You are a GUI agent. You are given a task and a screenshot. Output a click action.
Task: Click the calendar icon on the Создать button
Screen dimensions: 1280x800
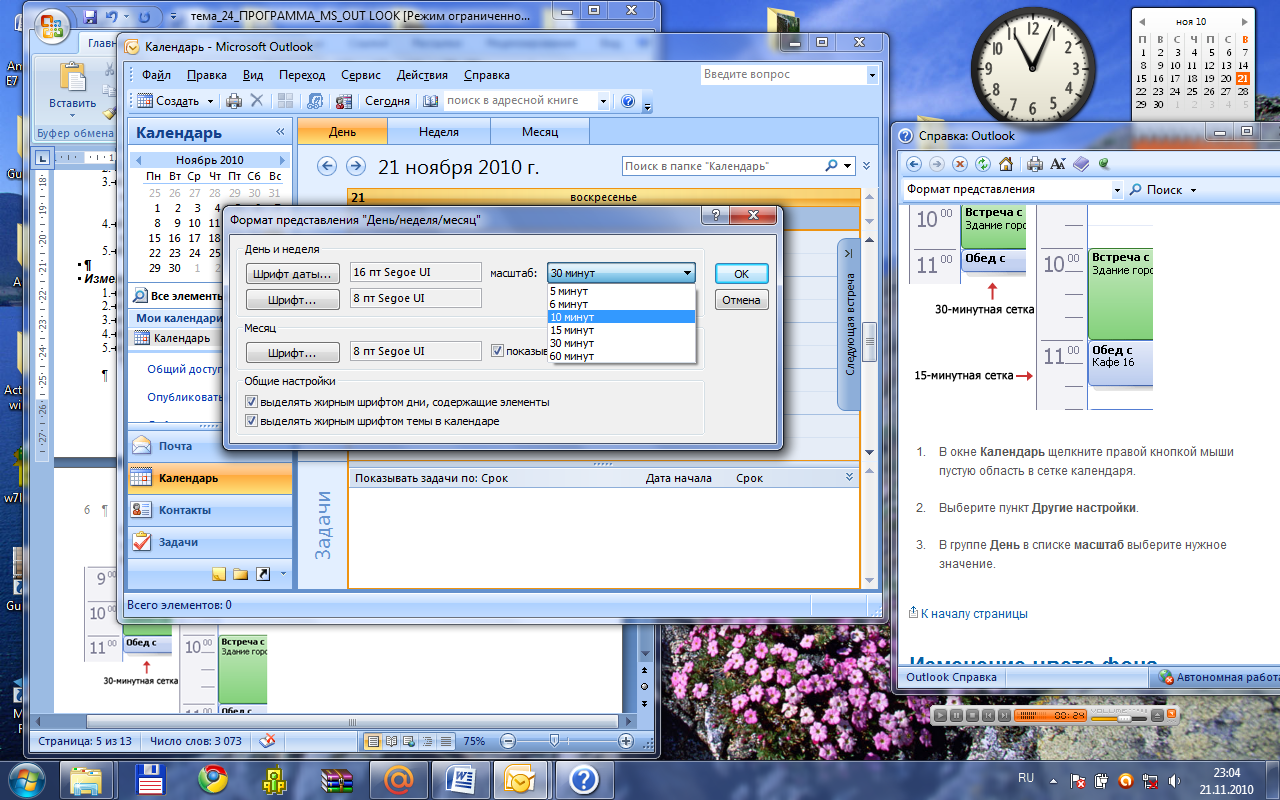click(145, 101)
